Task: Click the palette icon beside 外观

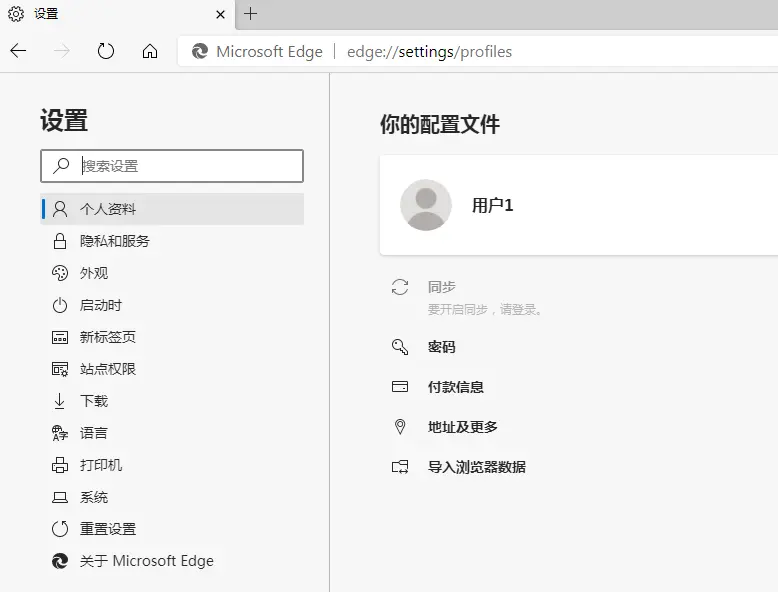Action: tap(60, 273)
